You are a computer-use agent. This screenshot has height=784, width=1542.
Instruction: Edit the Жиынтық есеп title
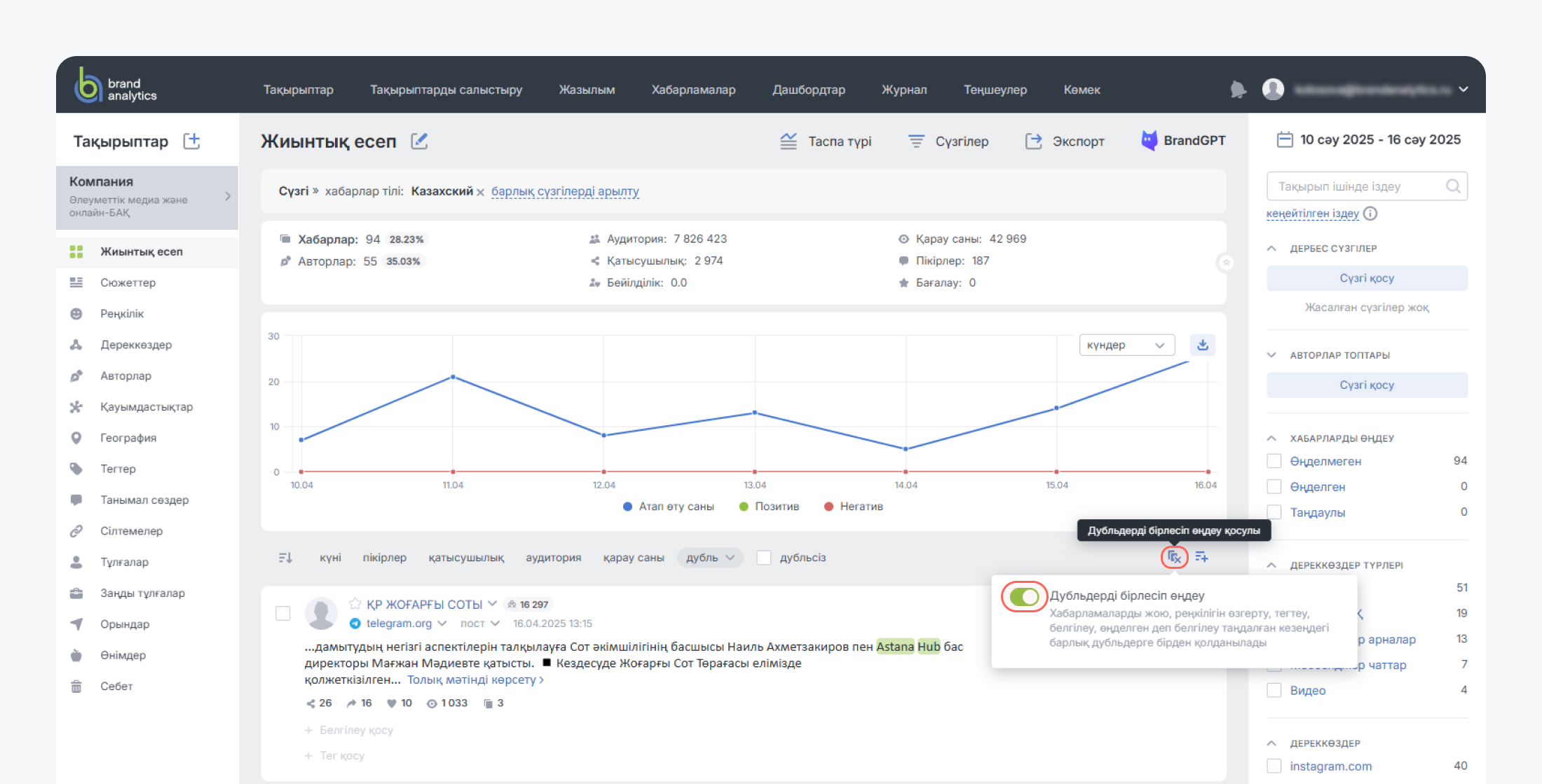(x=419, y=141)
